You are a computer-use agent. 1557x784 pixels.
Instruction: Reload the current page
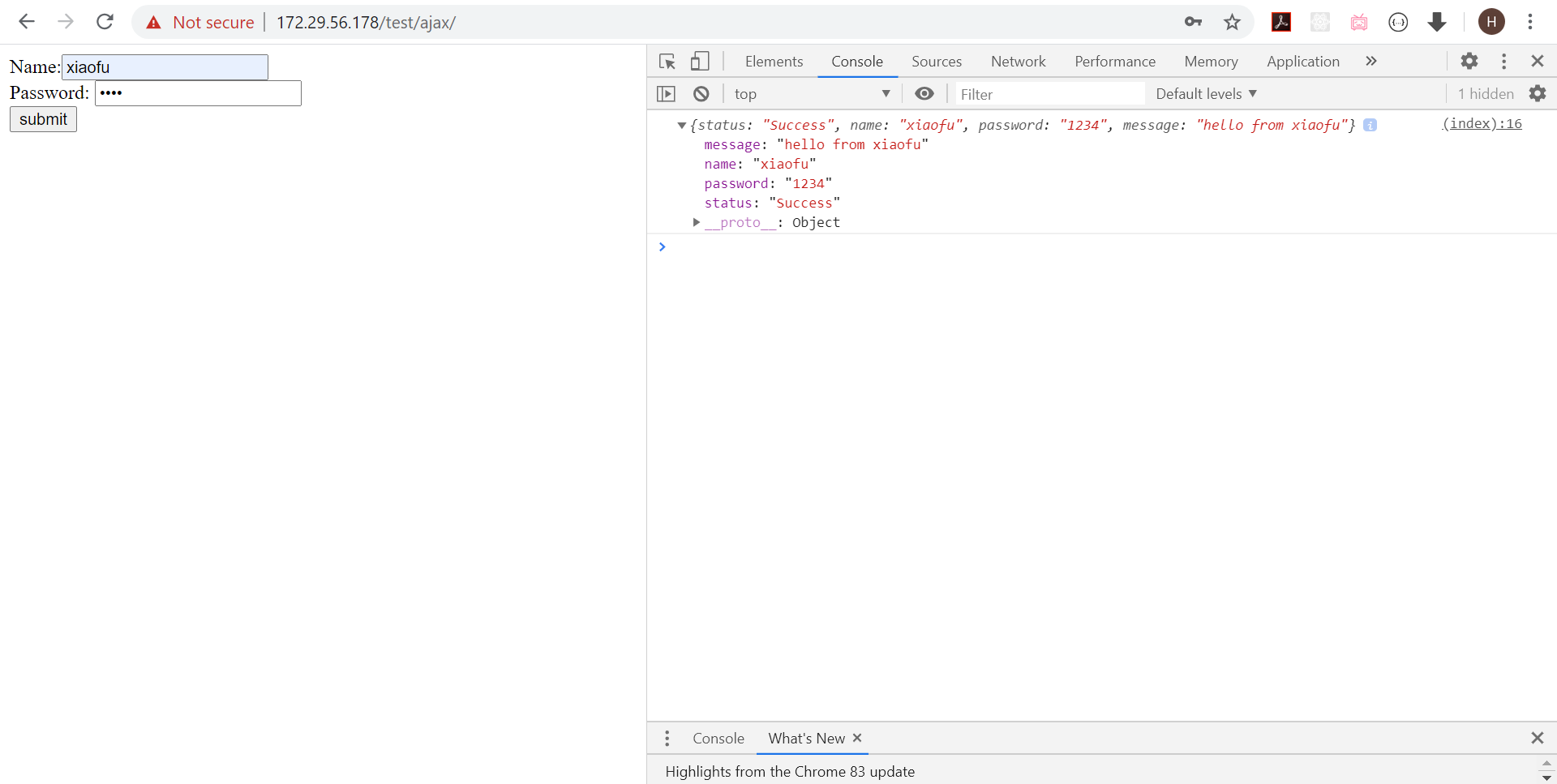pyautogui.click(x=105, y=22)
